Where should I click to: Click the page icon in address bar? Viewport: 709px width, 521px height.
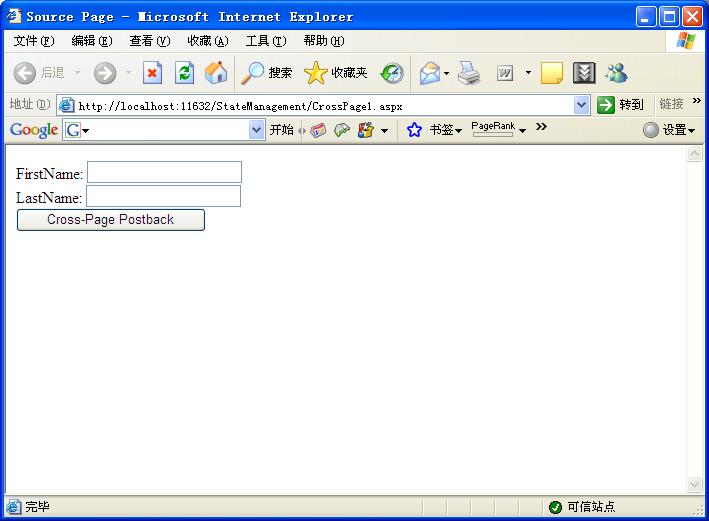(x=66, y=106)
